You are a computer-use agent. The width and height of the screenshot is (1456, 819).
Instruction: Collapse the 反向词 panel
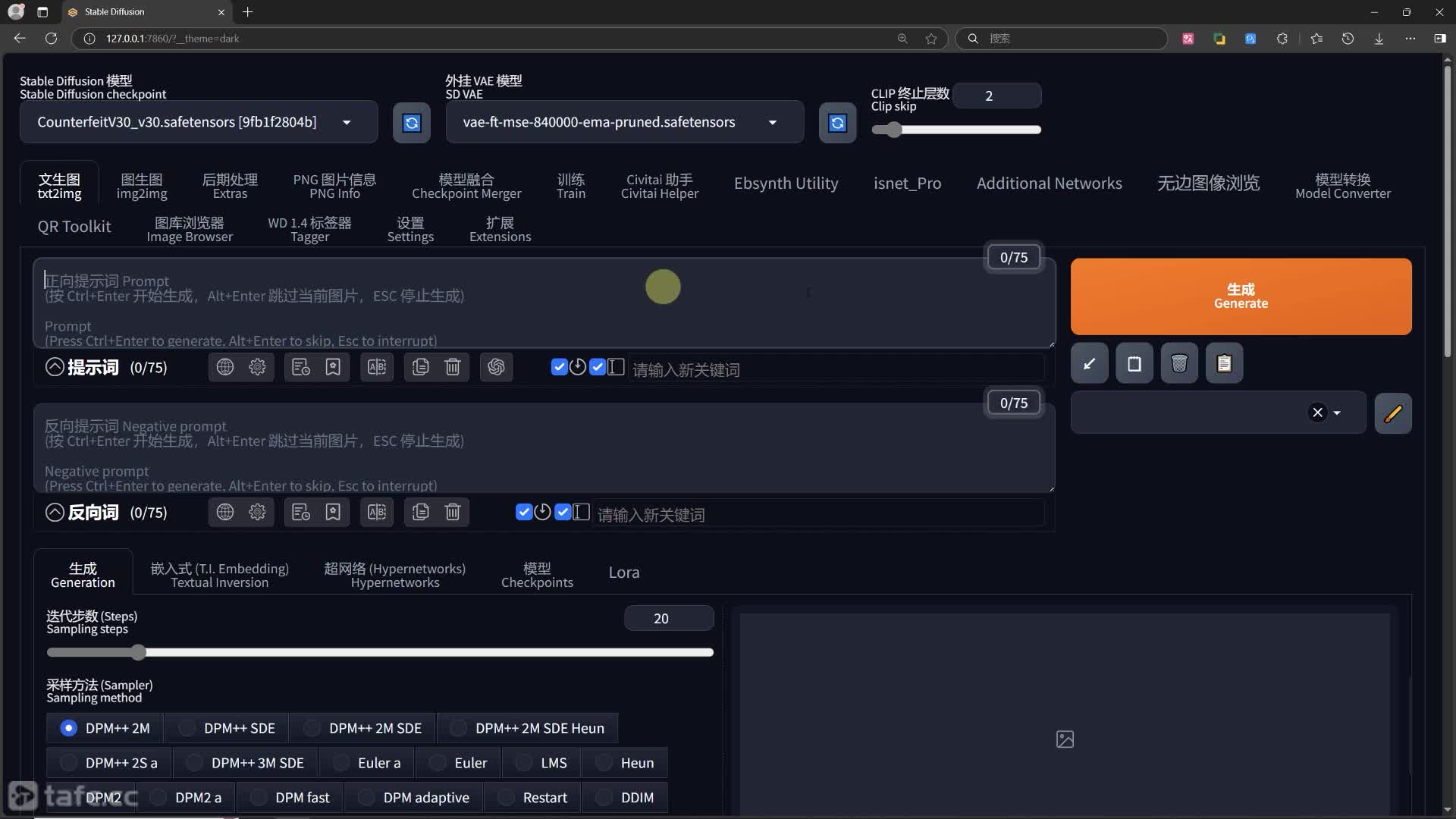(55, 512)
